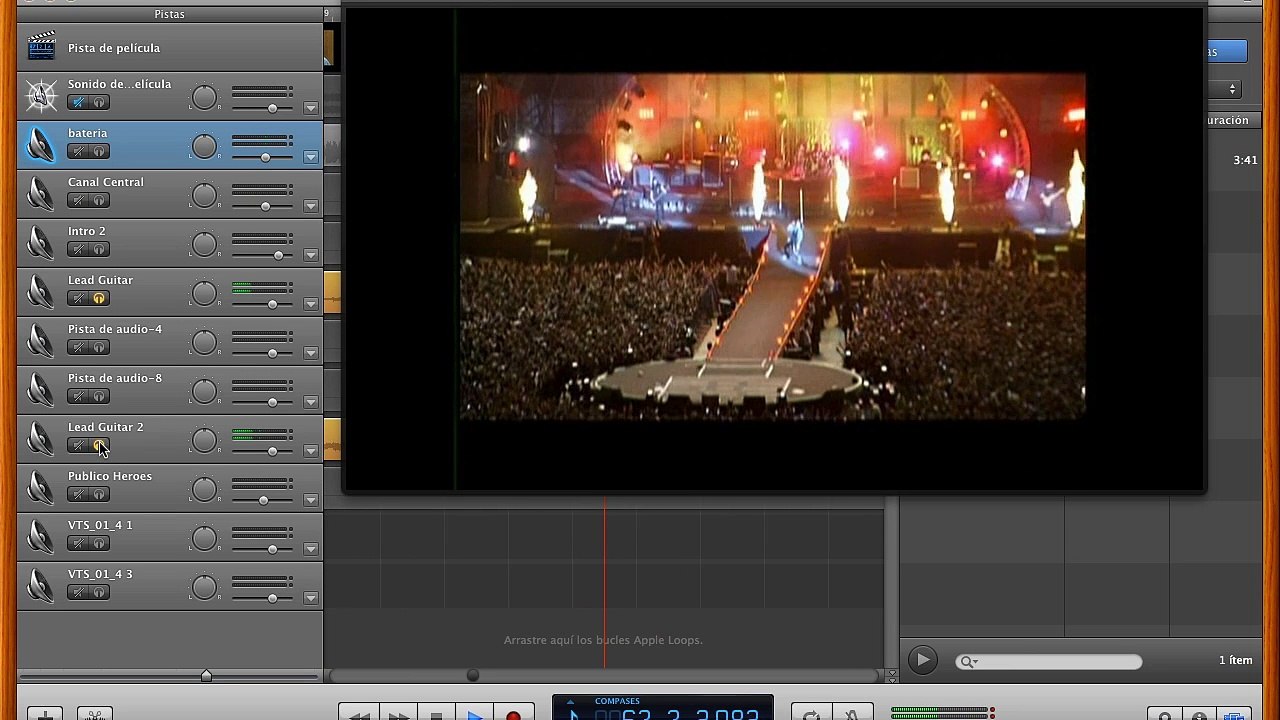Play the loop preview in the browser
1280x720 pixels.
point(922,660)
